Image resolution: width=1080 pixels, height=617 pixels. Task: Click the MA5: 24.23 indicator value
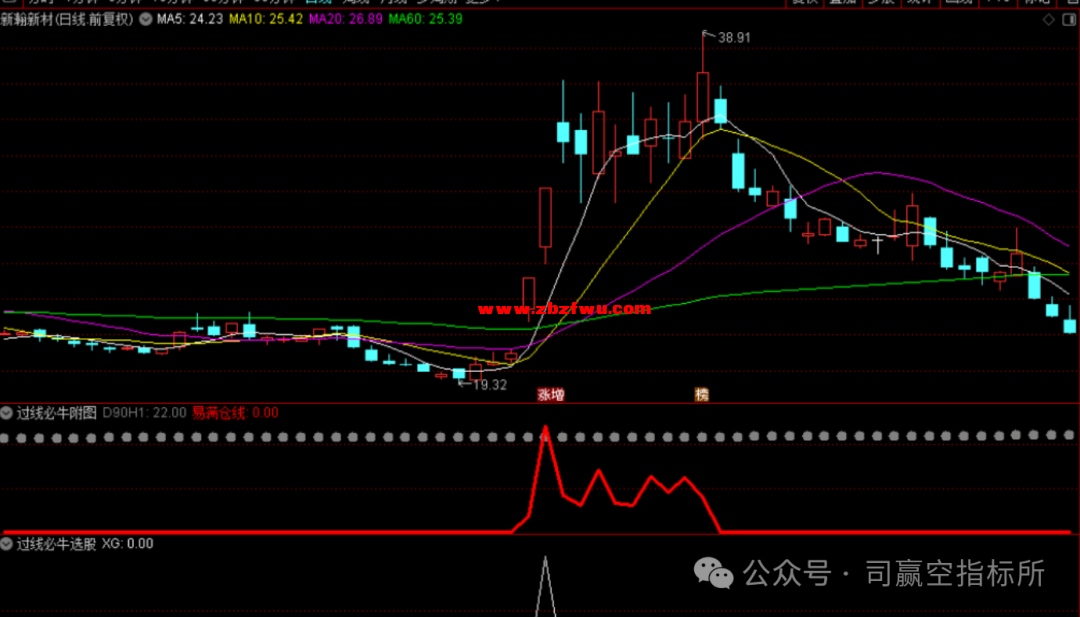click(190, 19)
